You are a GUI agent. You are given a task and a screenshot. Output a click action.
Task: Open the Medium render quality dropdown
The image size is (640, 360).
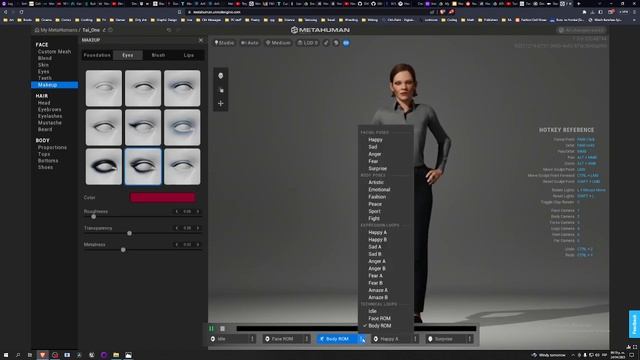[278, 43]
